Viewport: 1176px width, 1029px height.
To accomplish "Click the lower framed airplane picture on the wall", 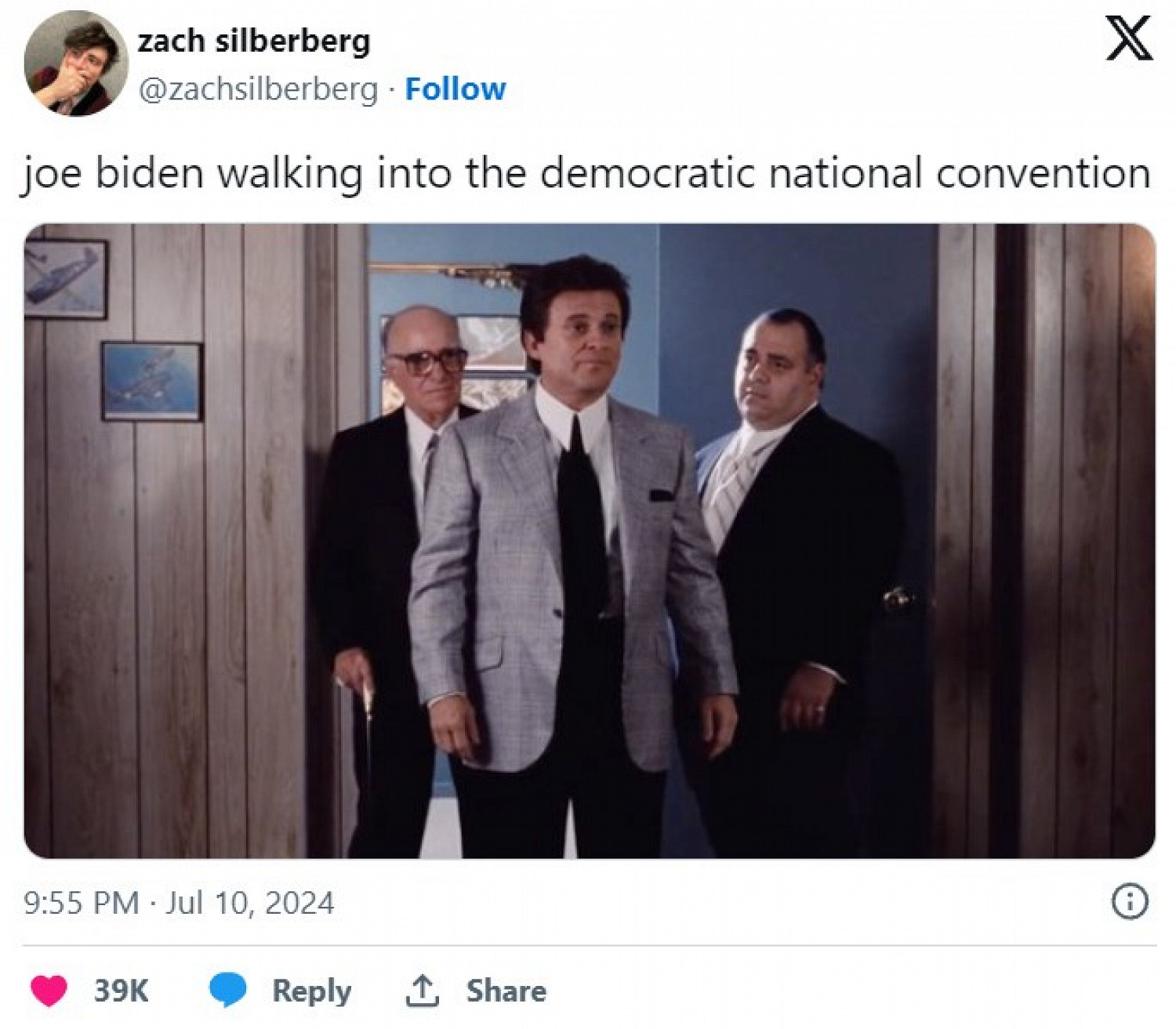I will (151, 381).
